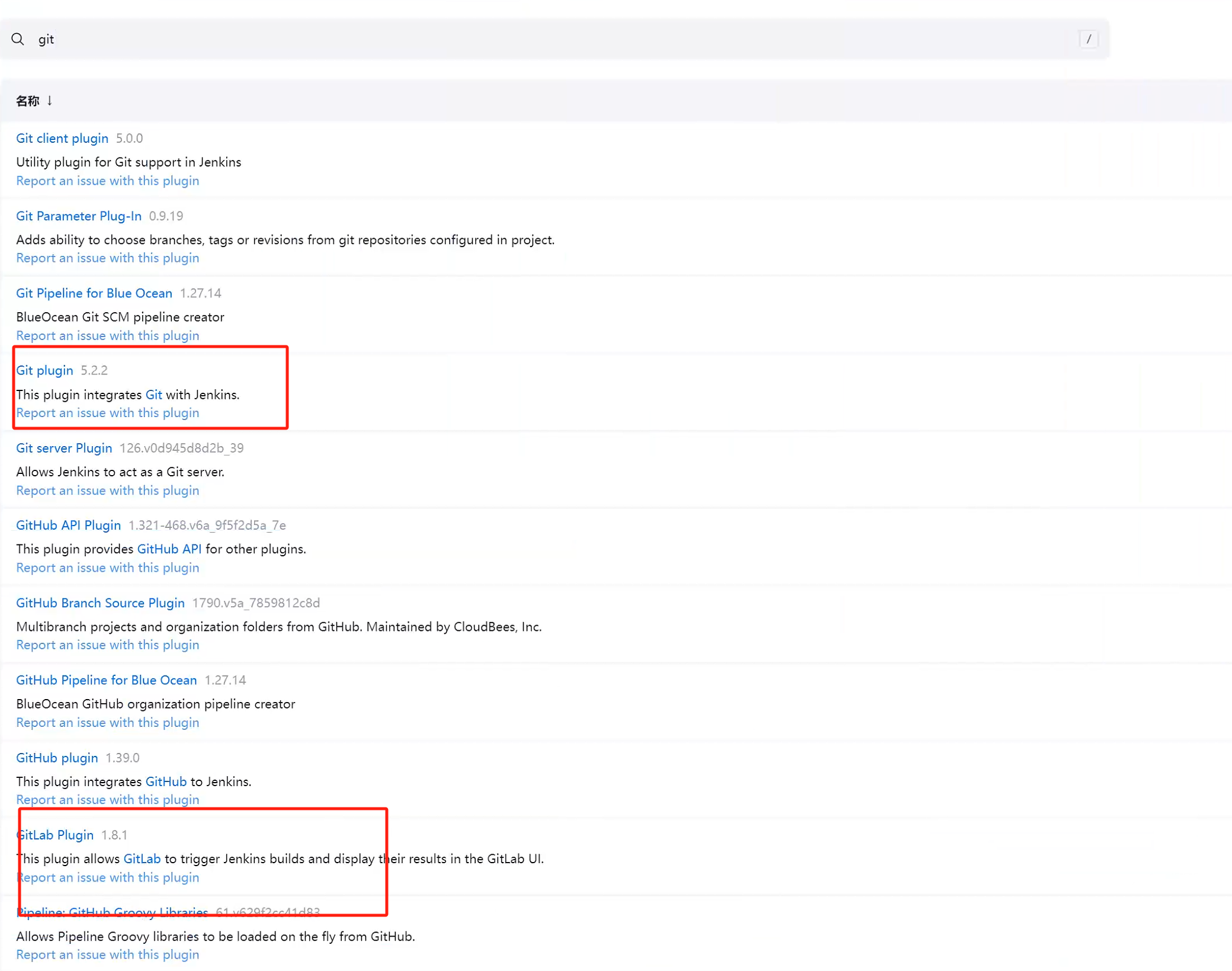Open GitHub Pipeline for Blue Ocean
This screenshot has width=1232, height=971.
tap(106, 680)
